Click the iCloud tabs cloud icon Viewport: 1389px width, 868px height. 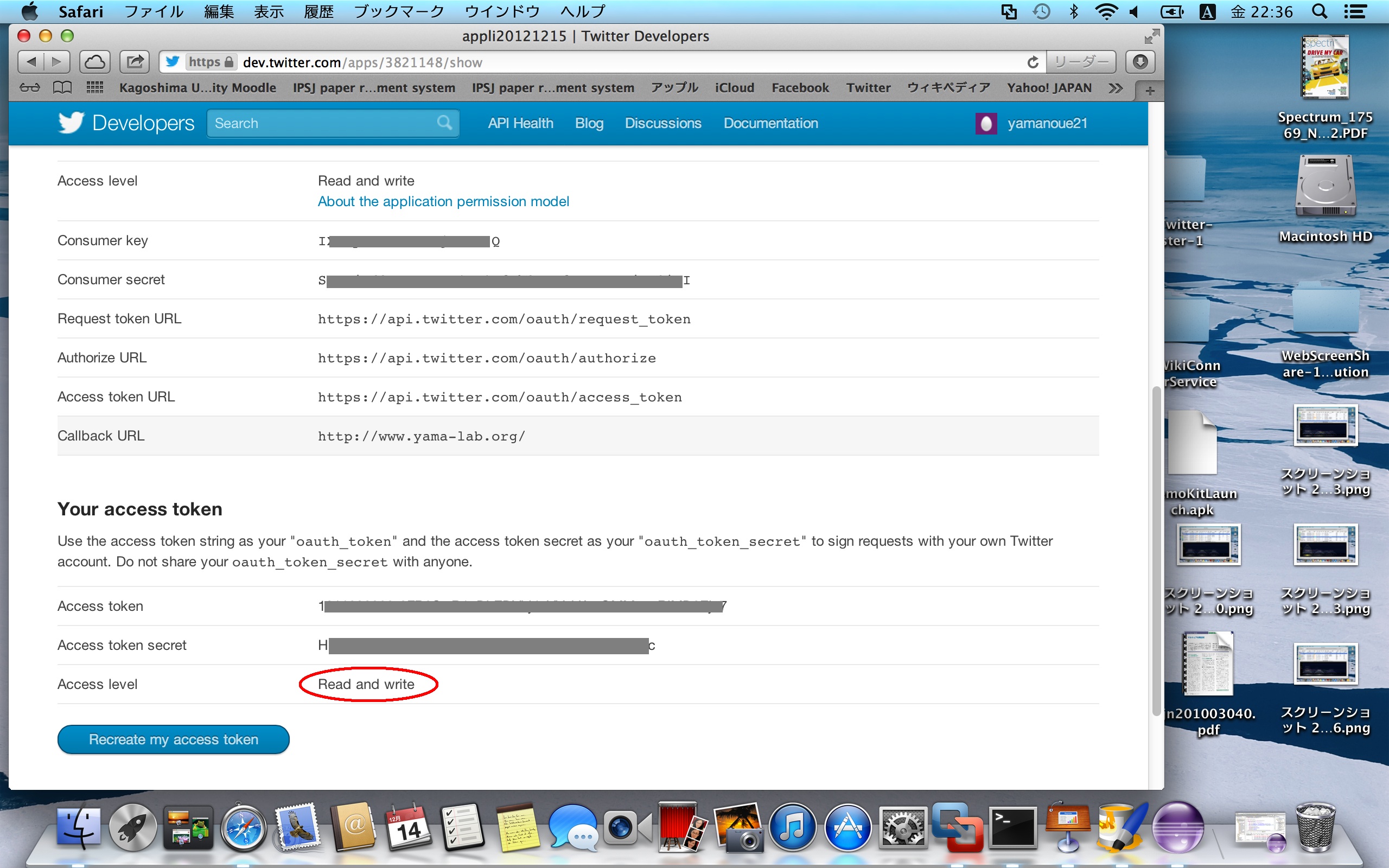pos(95,62)
